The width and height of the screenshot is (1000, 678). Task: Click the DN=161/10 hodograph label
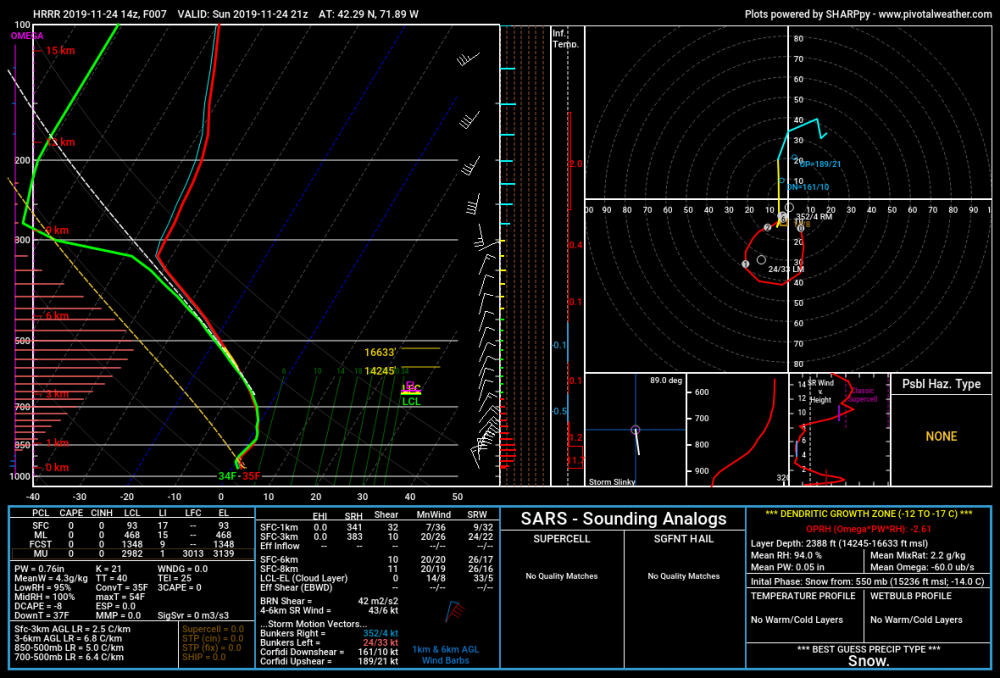pyautogui.click(x=808, y=188)
